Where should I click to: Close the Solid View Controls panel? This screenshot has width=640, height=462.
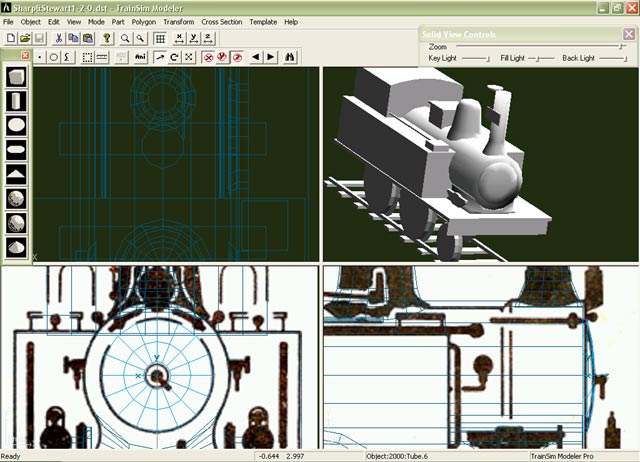(628, 34)
